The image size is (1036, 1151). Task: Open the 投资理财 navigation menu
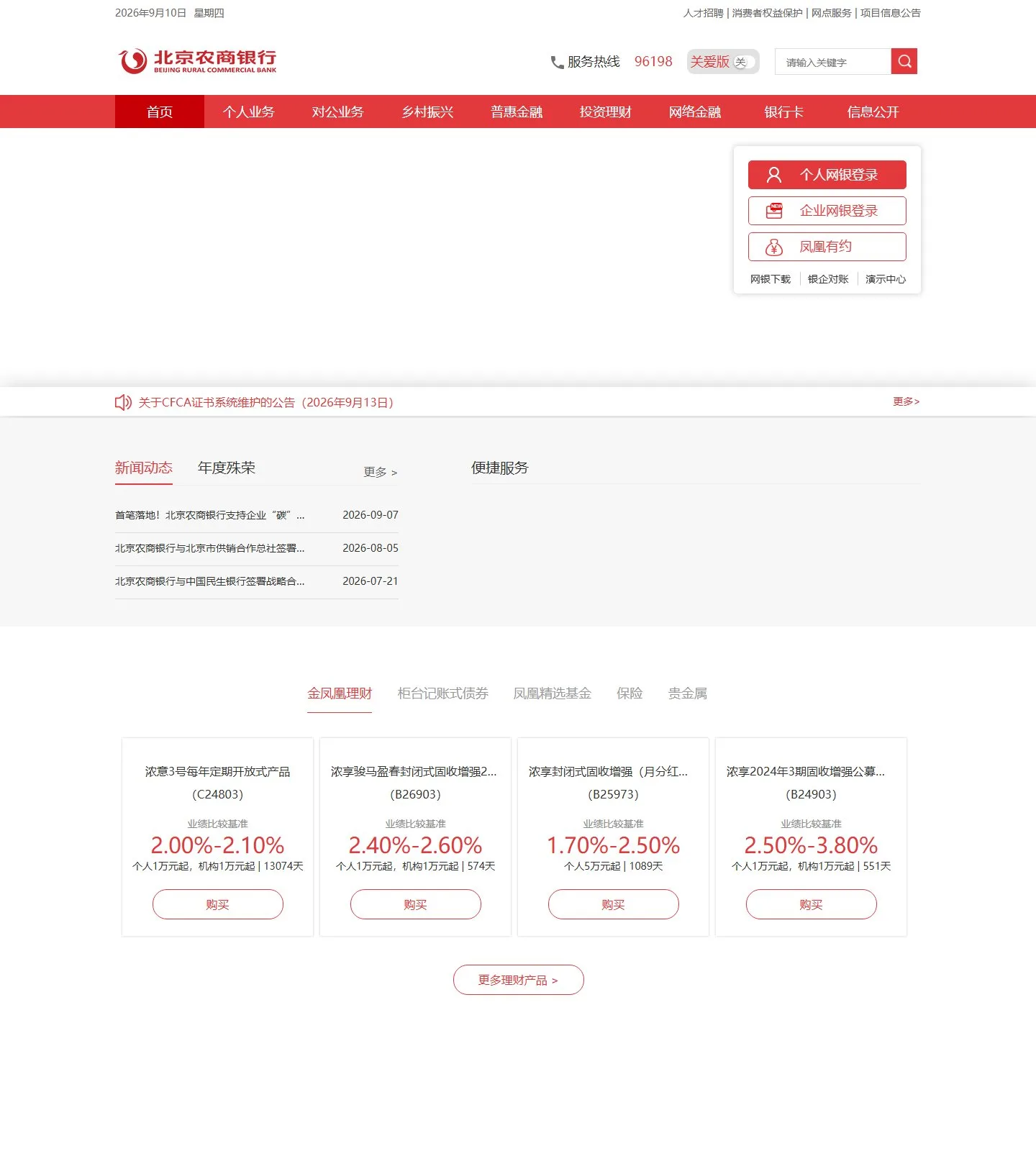click(x=606, y=112)
